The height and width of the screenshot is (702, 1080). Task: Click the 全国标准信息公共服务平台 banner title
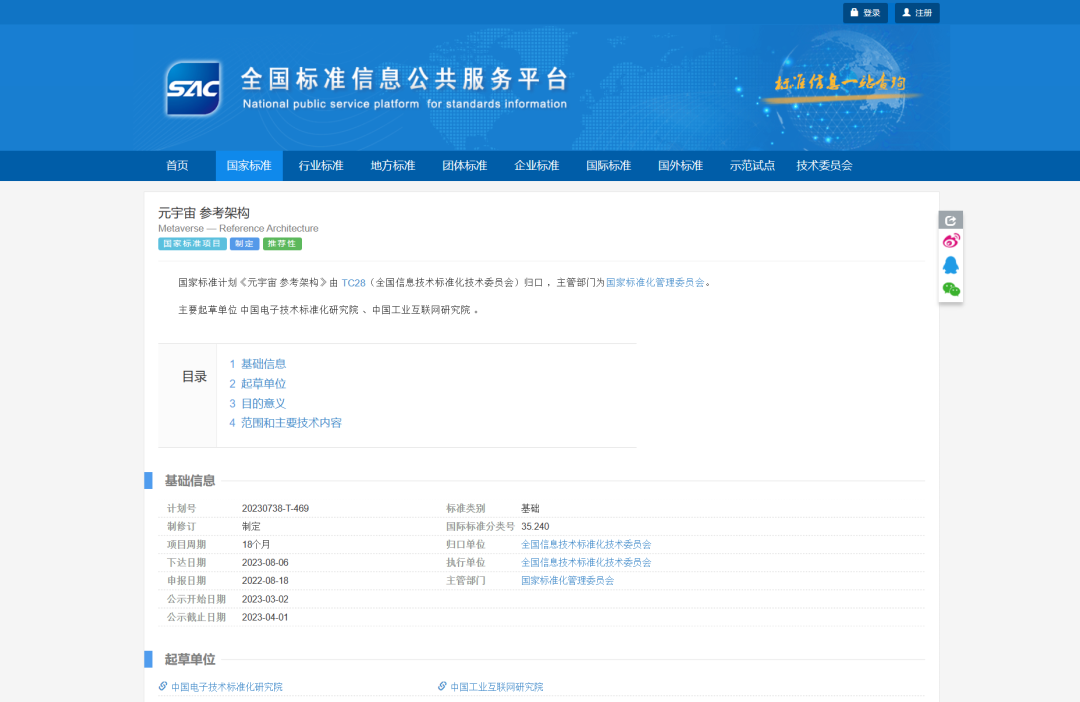[x=404, y=79]
